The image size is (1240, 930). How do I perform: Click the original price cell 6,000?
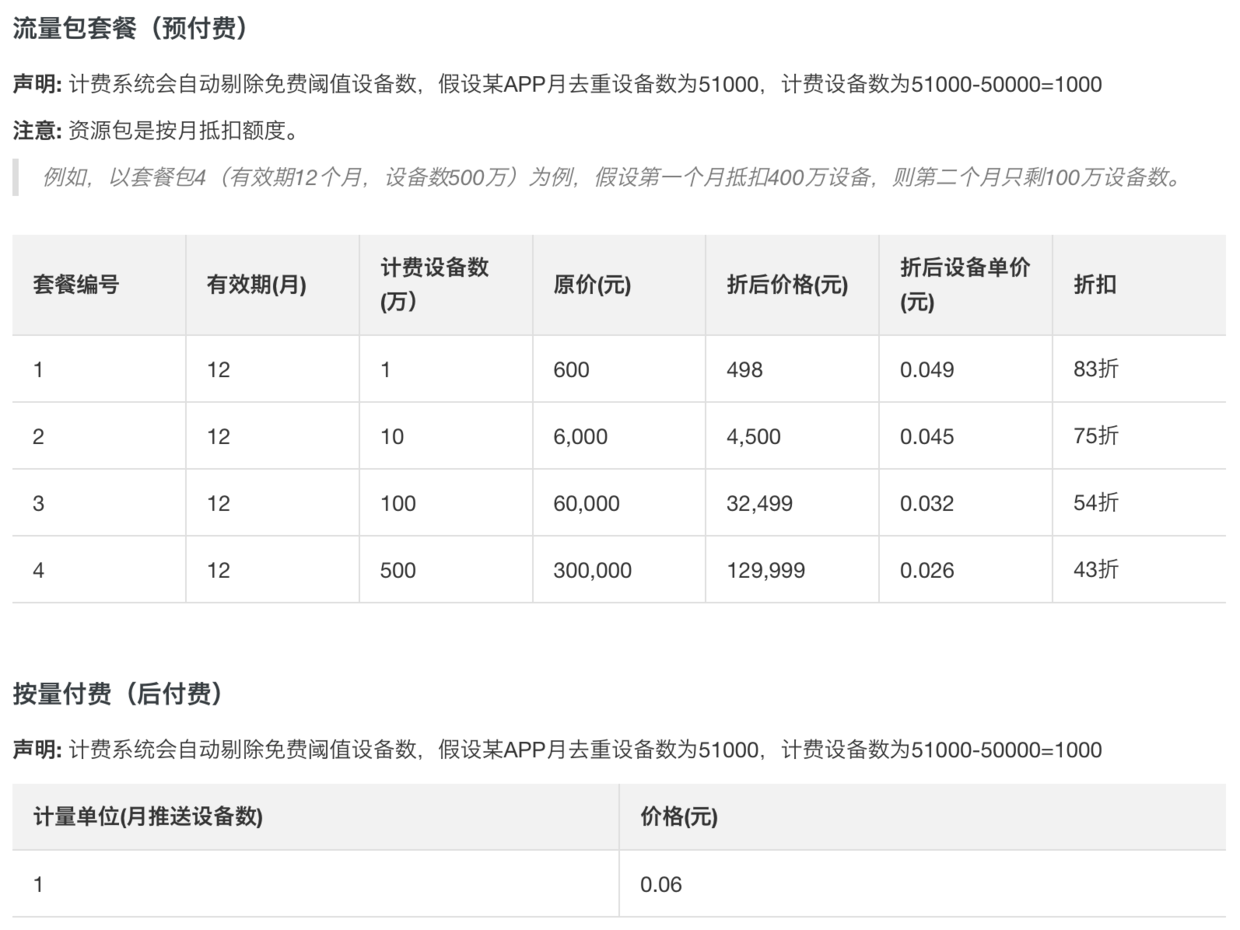[619, 436]
